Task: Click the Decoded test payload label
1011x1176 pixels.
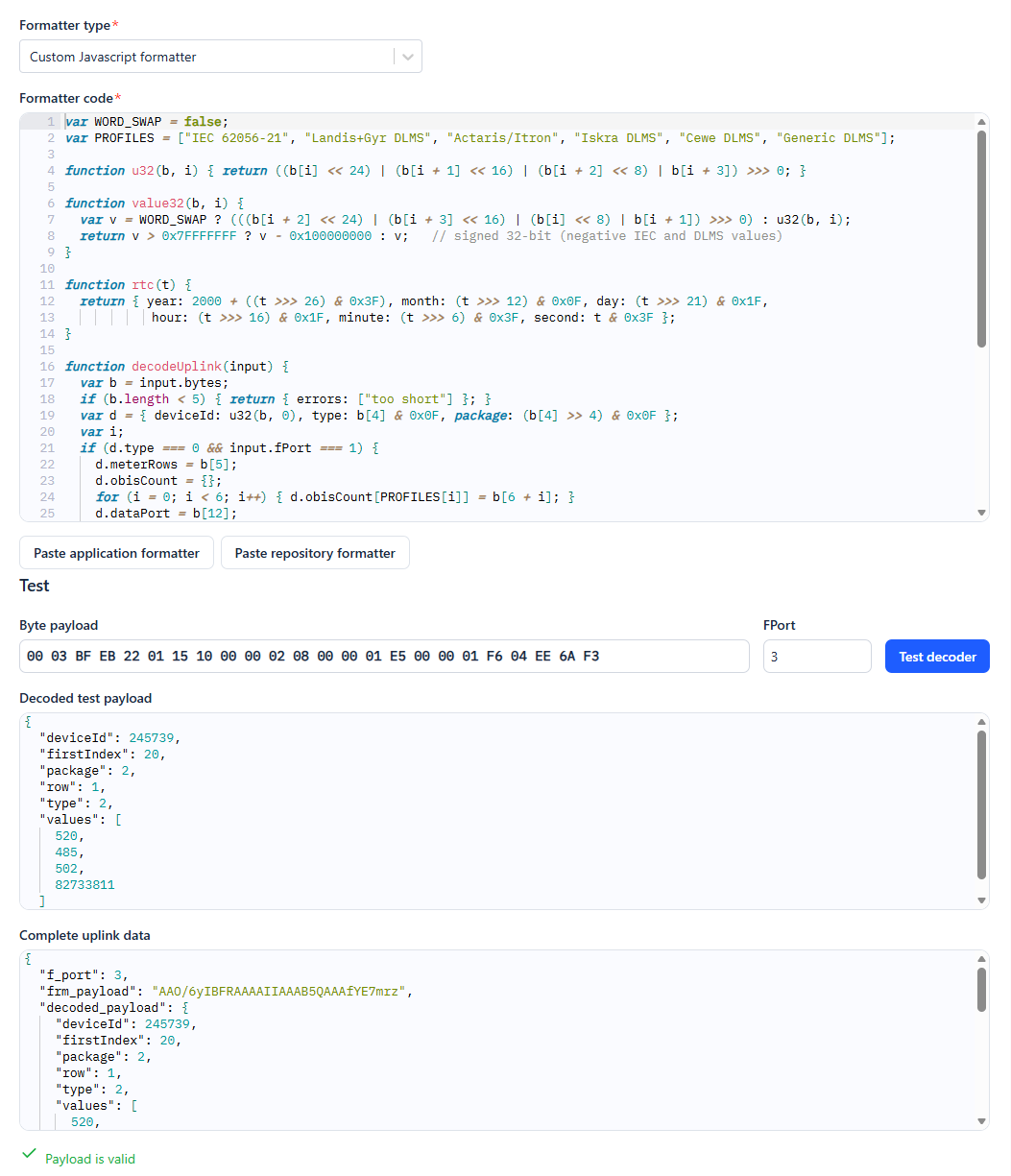Action: pos(85,699)
